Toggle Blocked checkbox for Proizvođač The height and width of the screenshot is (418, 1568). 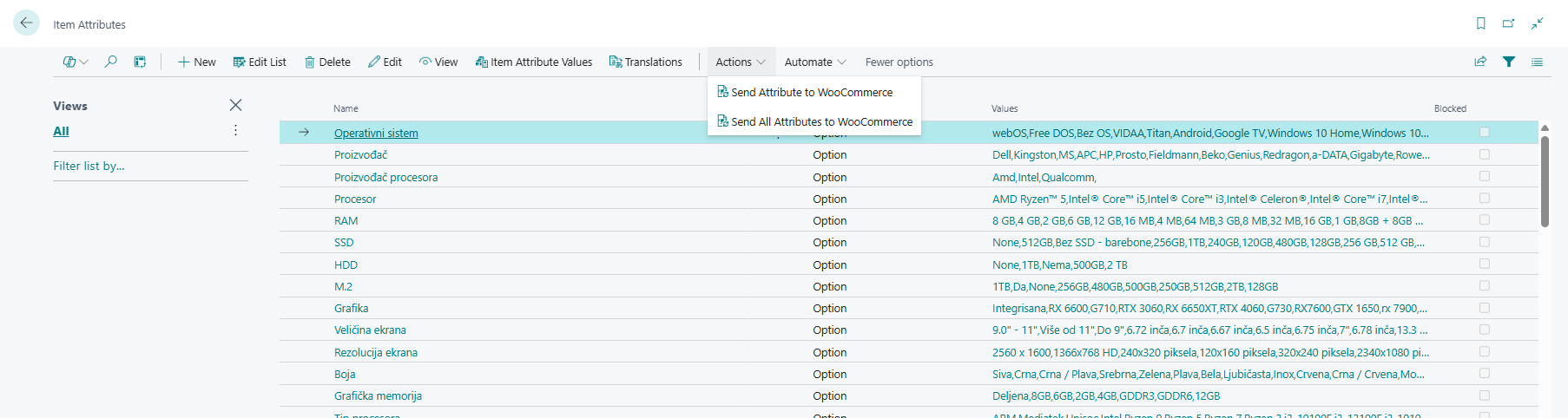1485,154
